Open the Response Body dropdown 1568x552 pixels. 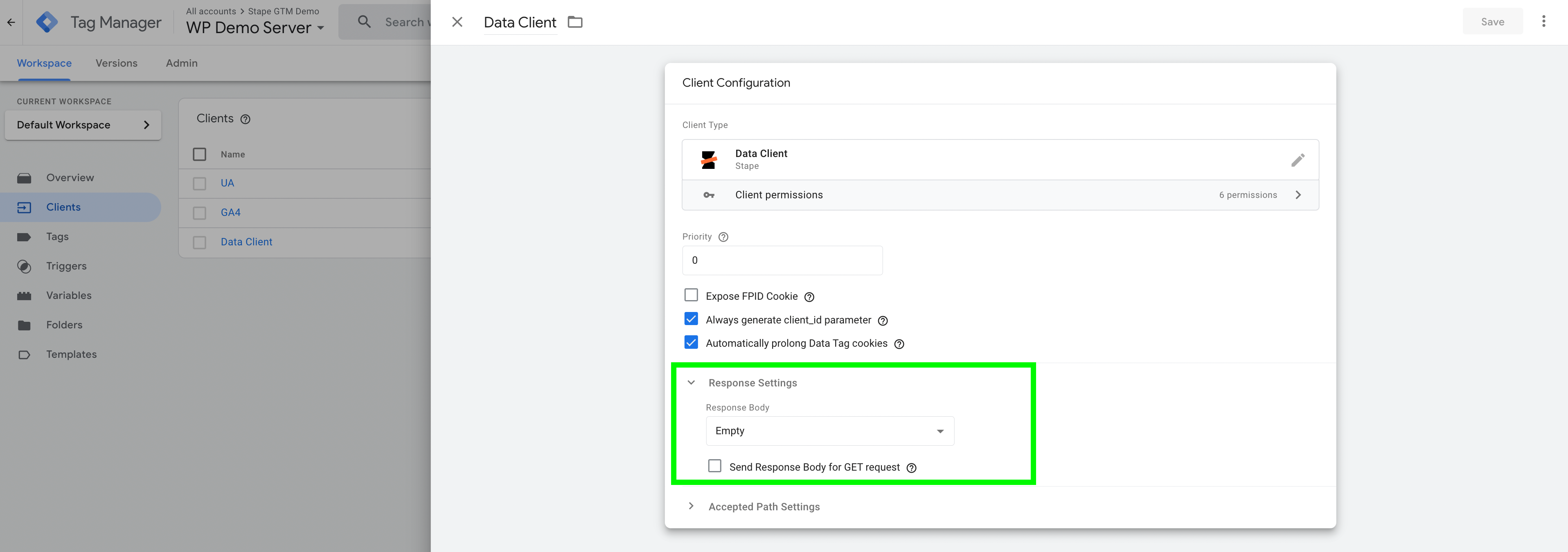828,430
